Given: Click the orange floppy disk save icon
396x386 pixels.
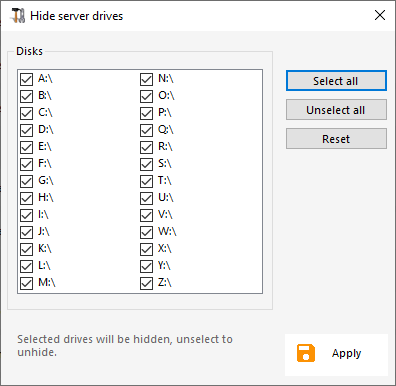Looking at the screenshot, I should tap(306, 353).
